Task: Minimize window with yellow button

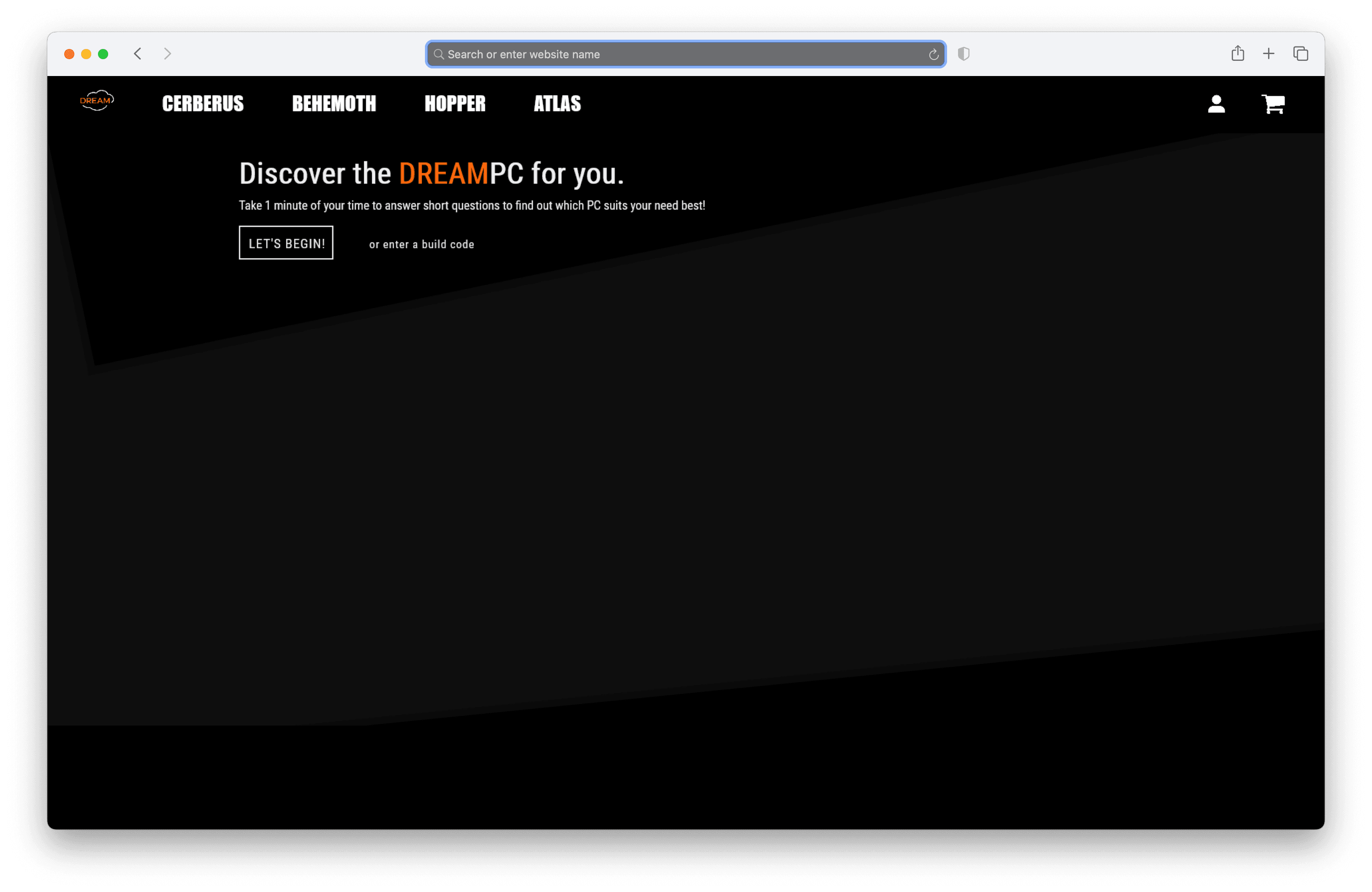Action: 87,54
